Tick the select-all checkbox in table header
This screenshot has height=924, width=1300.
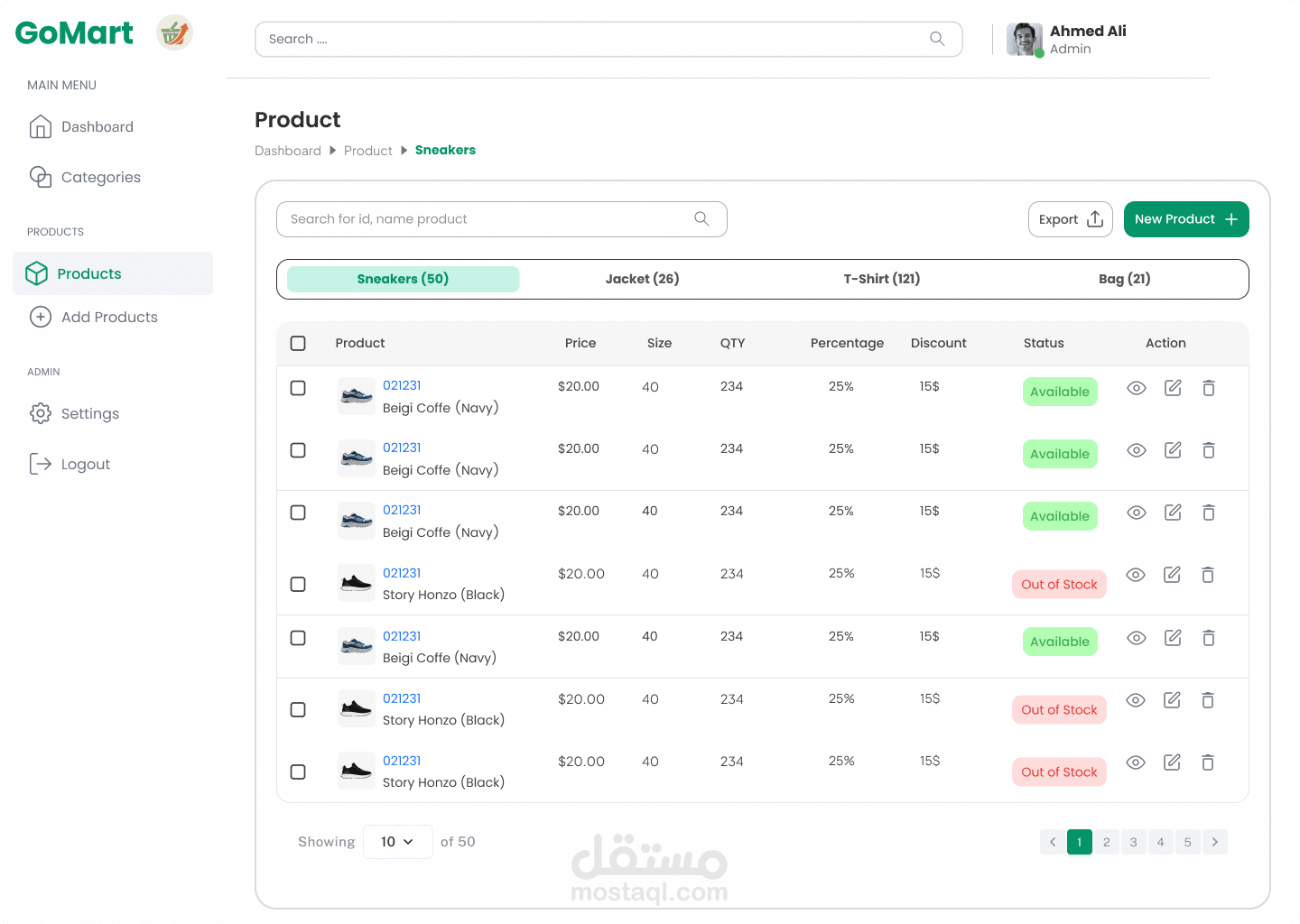pyautogui.click(x=298, y=343)
